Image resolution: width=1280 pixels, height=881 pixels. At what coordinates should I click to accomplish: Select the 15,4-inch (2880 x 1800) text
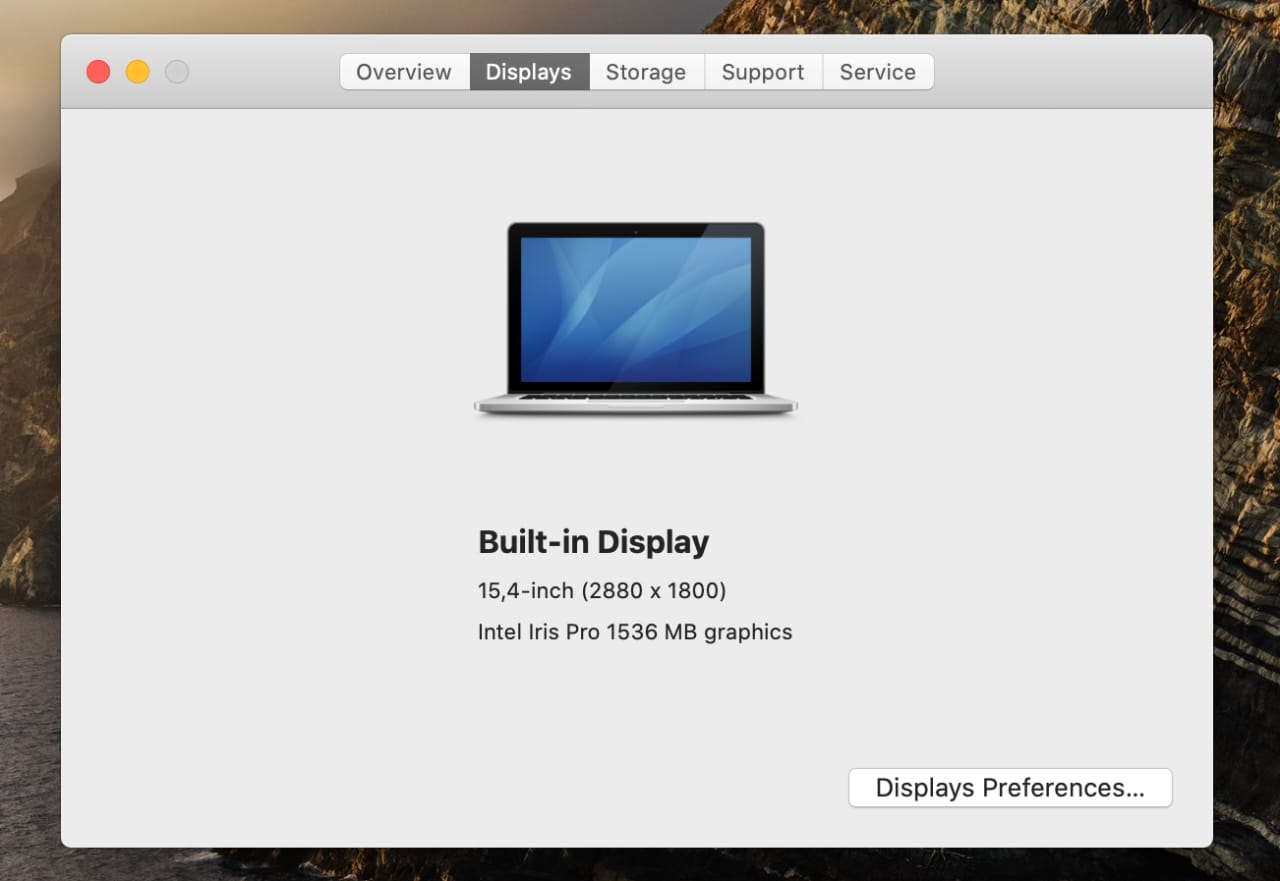[602, 591]
